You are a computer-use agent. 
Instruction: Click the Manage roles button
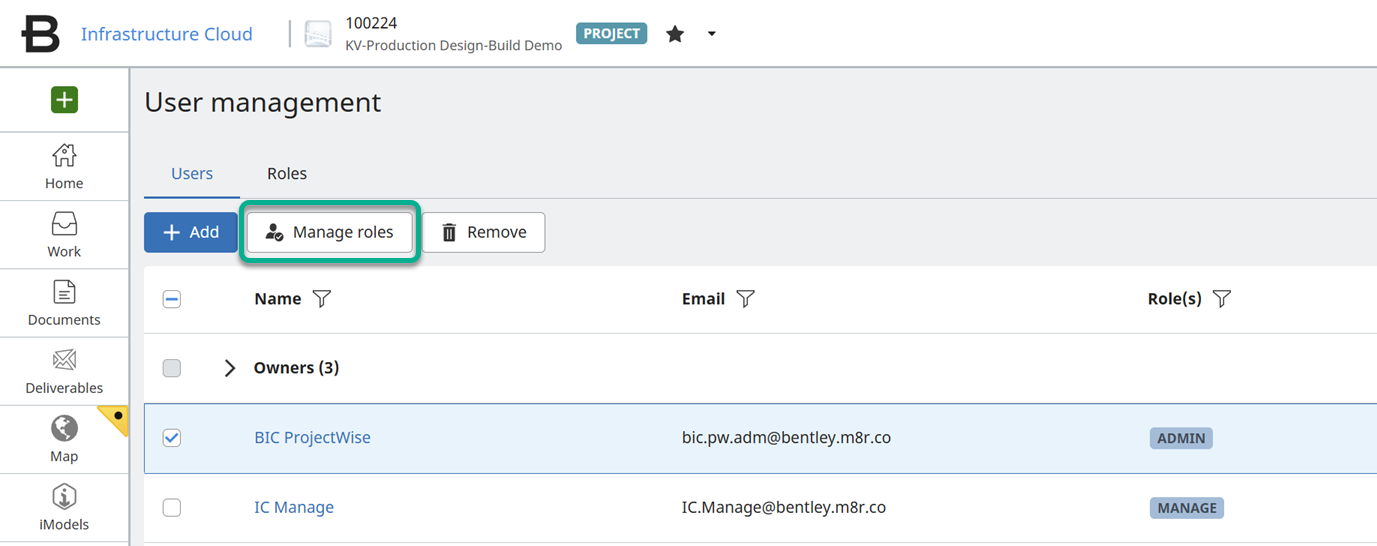point(330,232)
